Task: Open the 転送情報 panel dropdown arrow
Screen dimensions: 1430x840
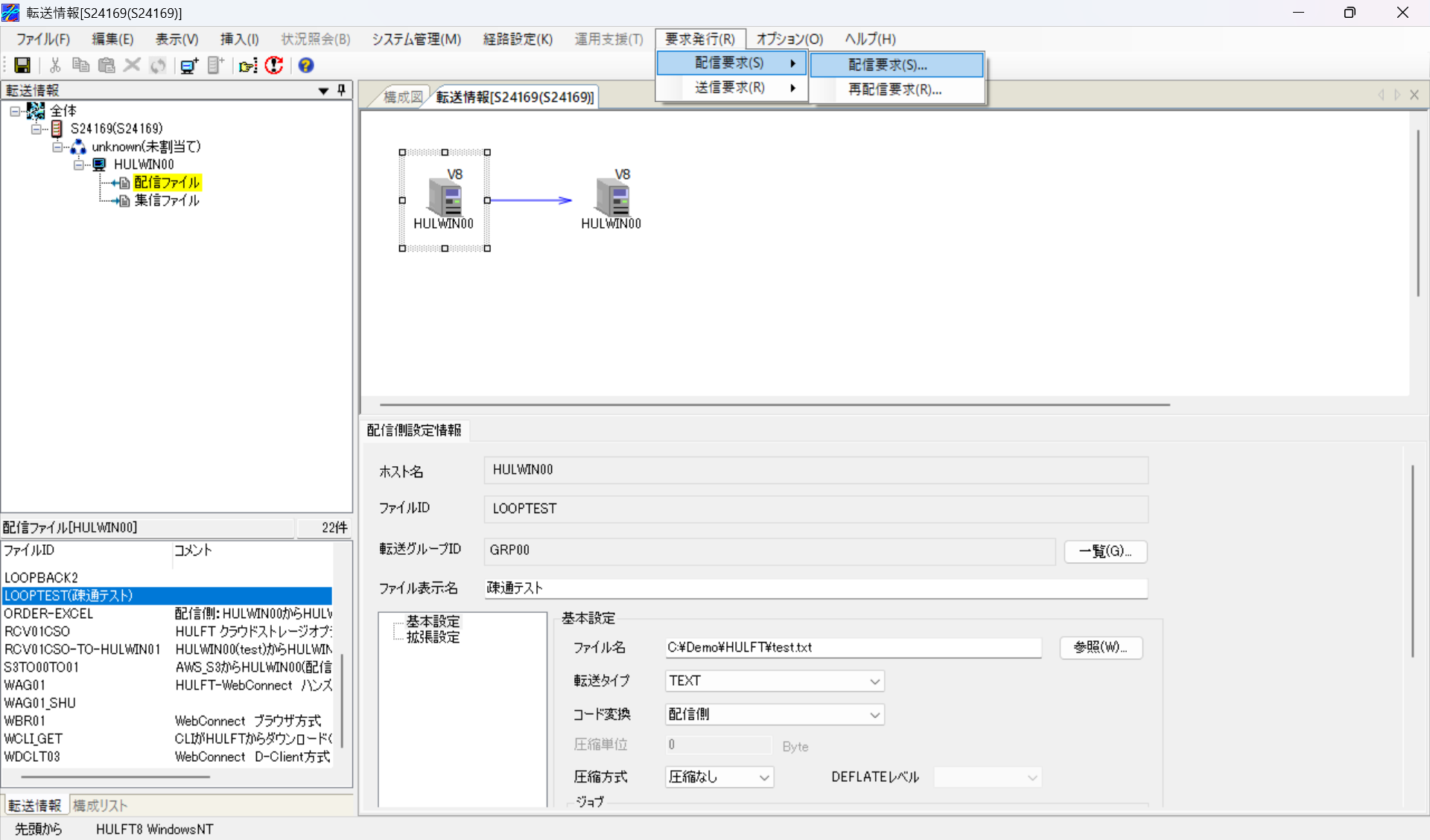Action: coord(323,91)
